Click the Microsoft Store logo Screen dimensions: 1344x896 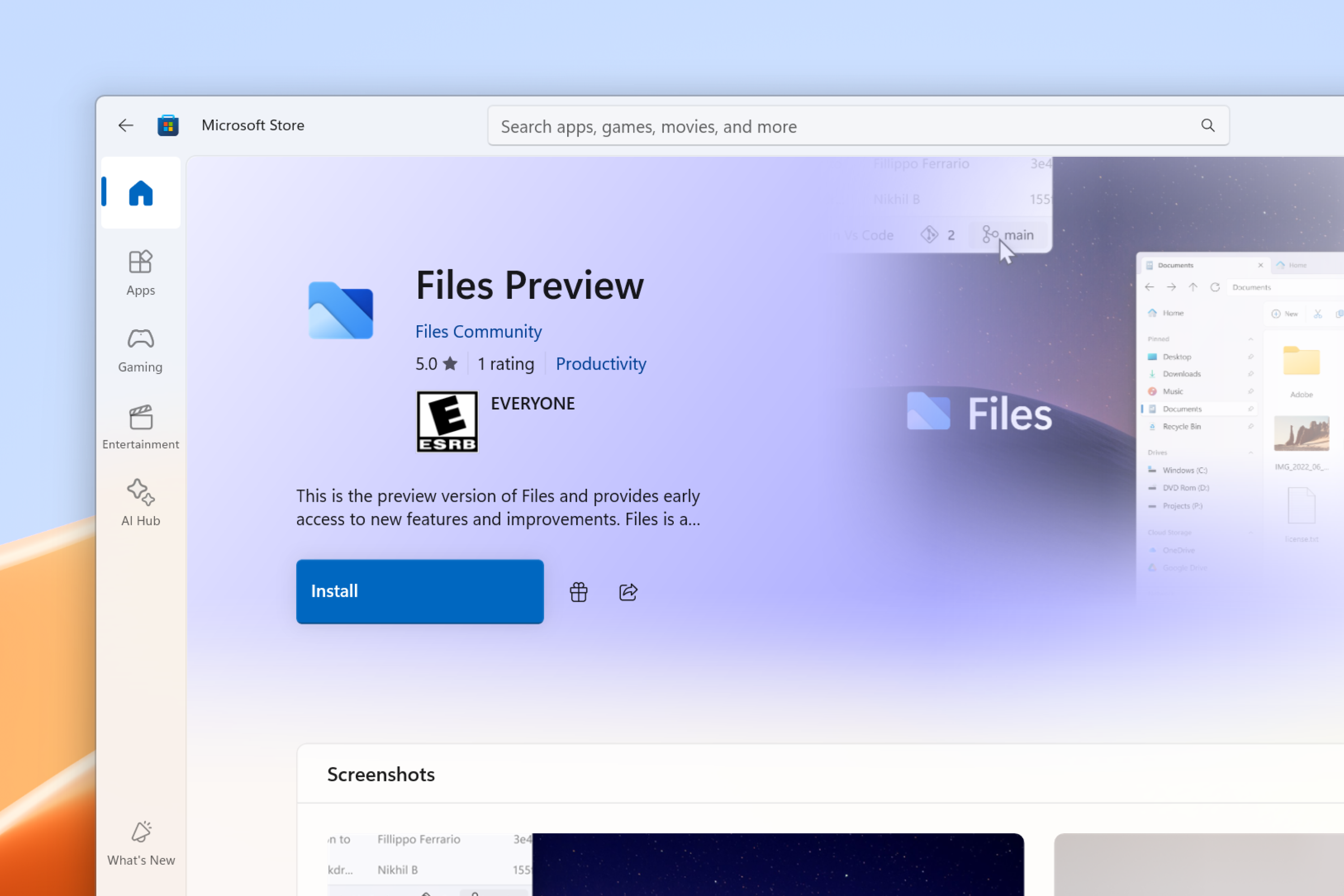pos(168,125)
